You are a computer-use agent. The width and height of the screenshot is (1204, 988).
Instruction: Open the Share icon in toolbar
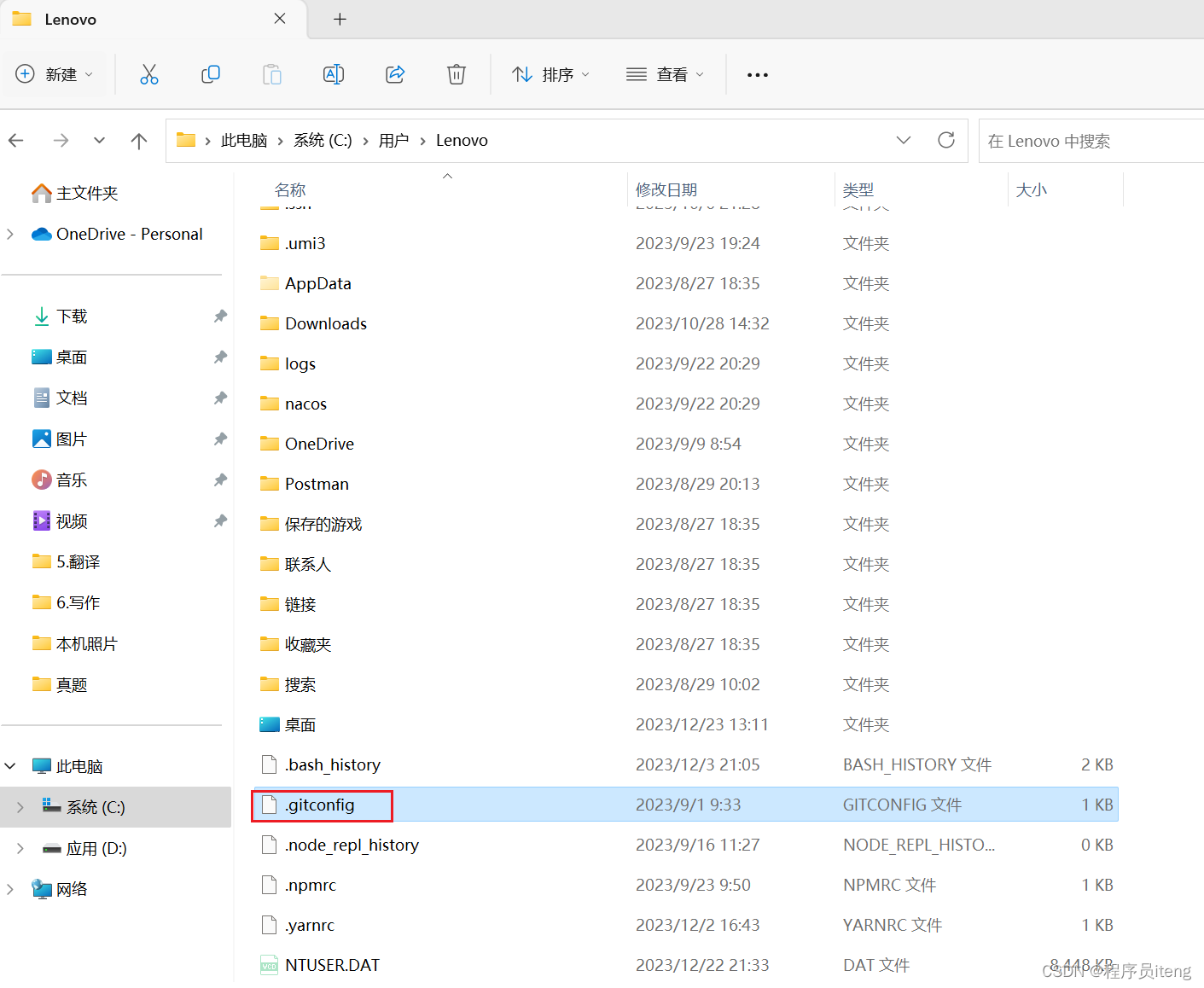pyautogui.click(x=395, y=74)
